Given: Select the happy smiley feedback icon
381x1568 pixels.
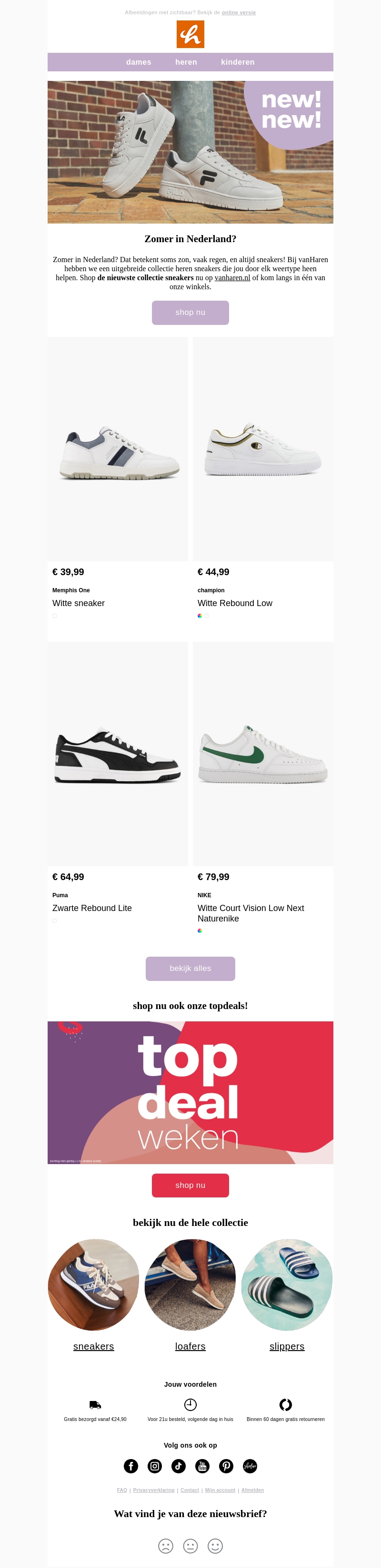Looking at the screenshot, I should click(x=215, y=1546).
